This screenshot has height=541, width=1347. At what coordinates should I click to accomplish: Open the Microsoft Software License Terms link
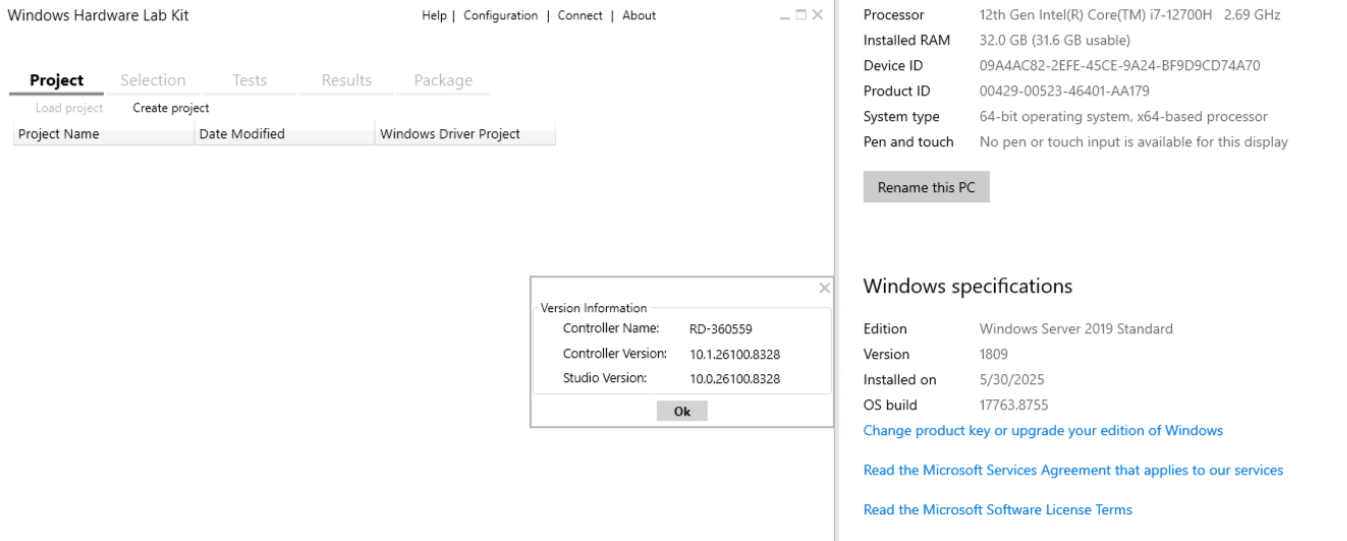coord(998,510)
